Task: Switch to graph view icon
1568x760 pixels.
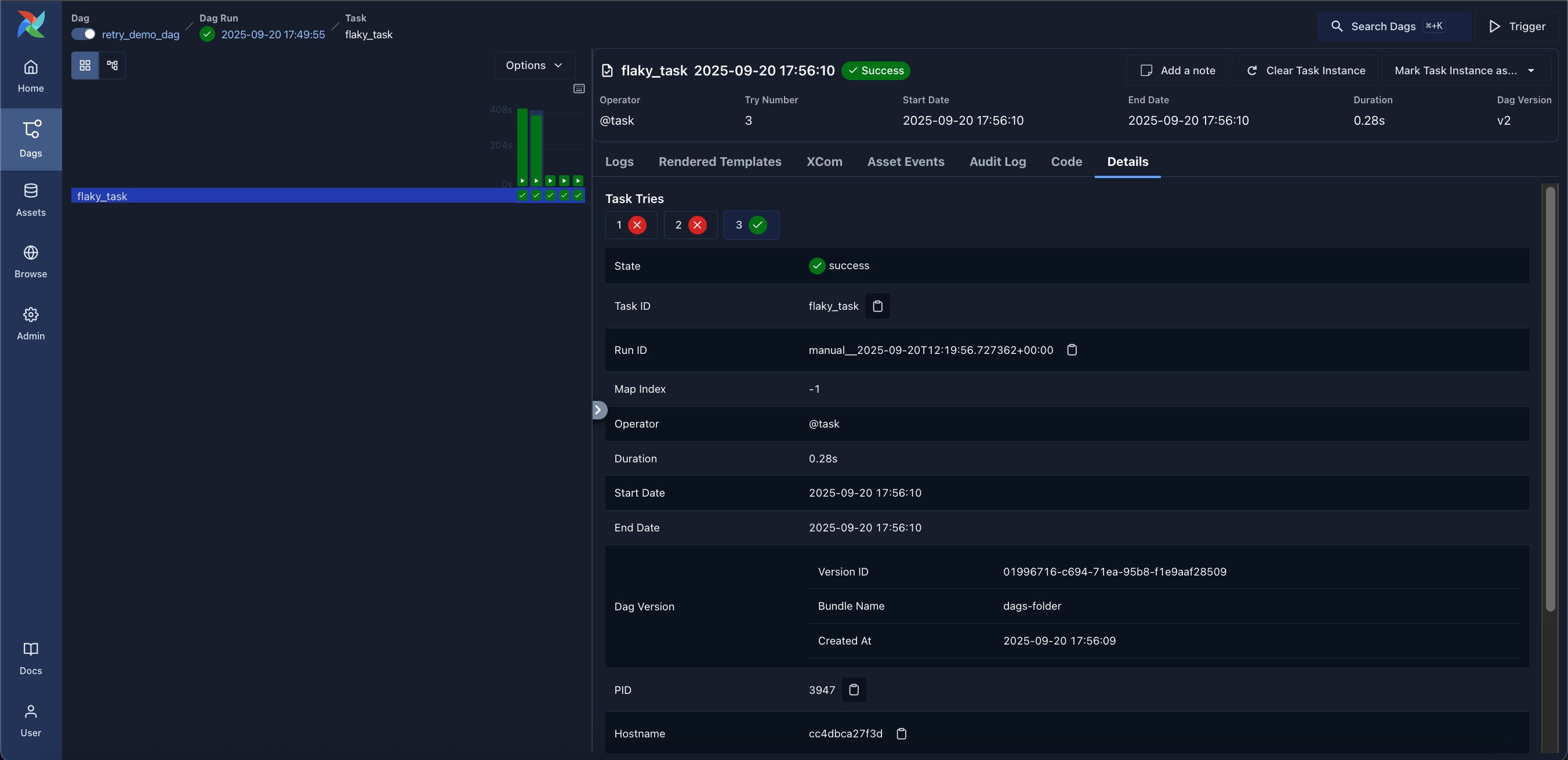Action: click(112, 65)
